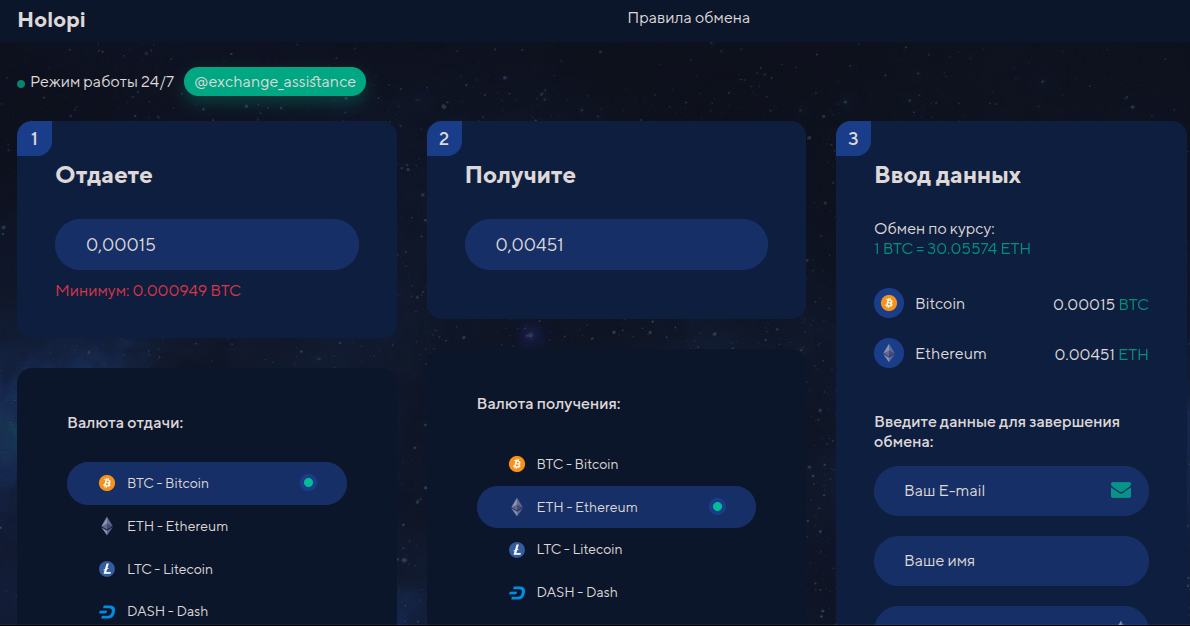Go to Holopi home via logo
The image size is (1190, 626).
click(x=51, y=19)
